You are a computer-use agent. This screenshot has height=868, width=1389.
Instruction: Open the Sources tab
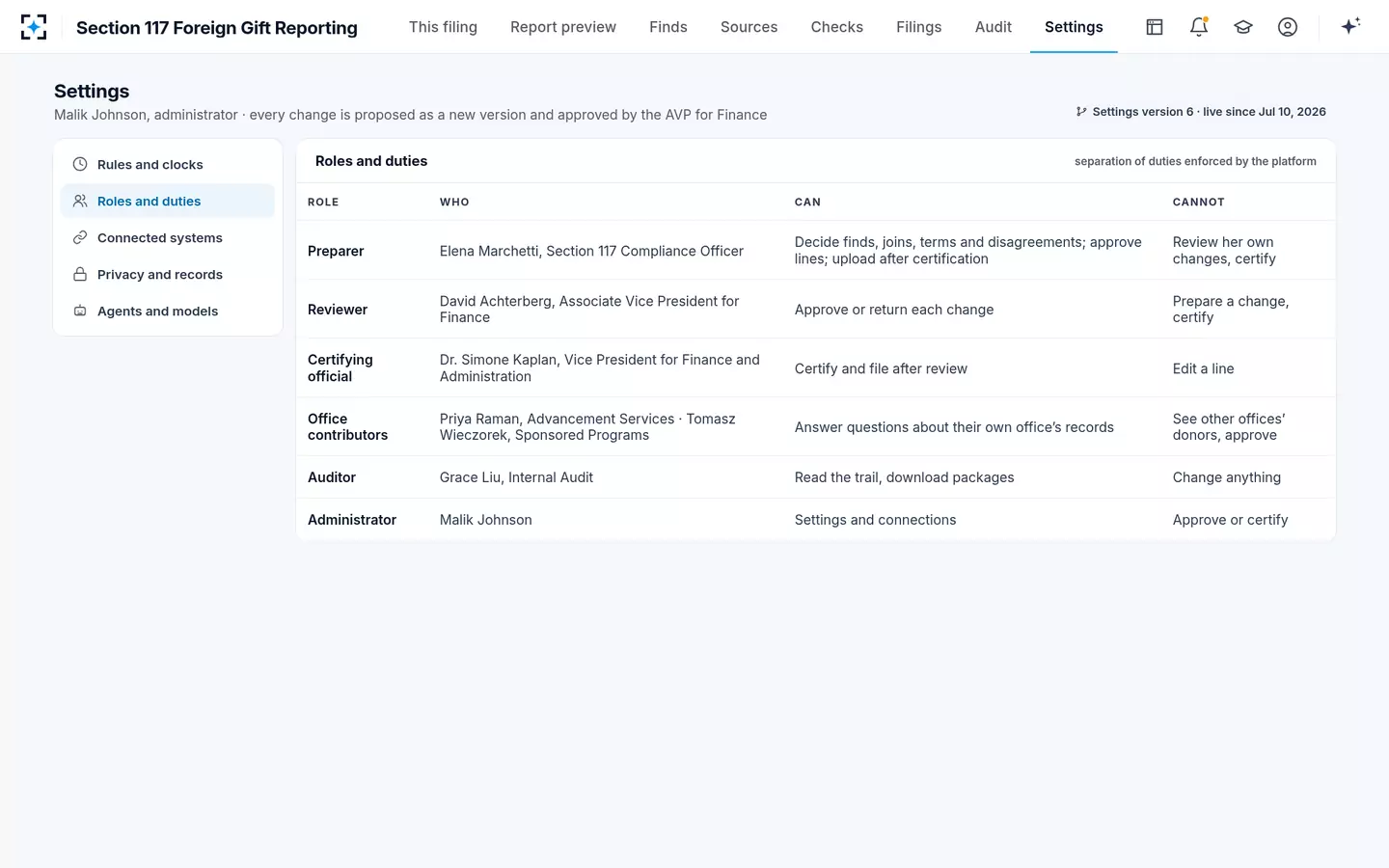tap(749, 27)
